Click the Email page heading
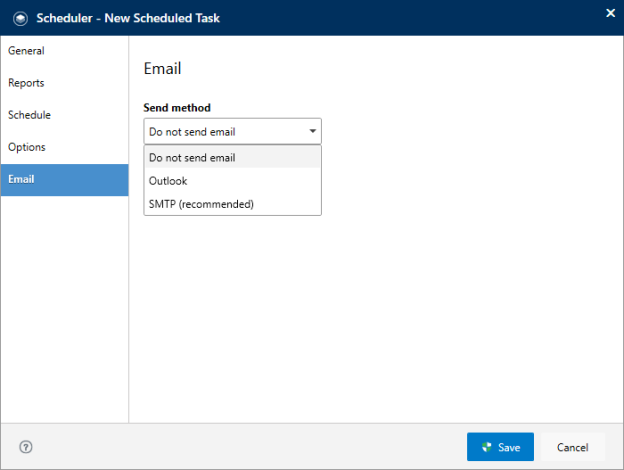 tap(162, 69)
